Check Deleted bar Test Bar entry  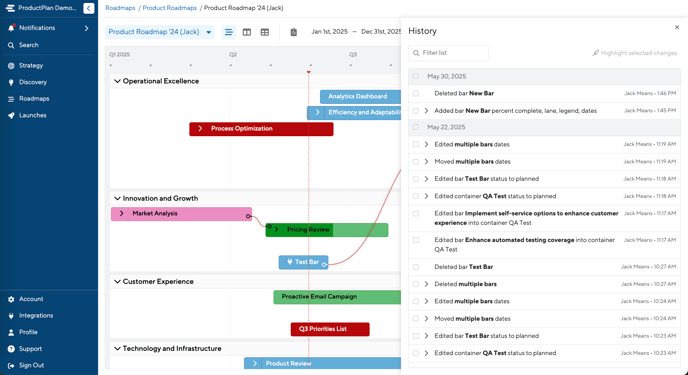pos(416,267)
